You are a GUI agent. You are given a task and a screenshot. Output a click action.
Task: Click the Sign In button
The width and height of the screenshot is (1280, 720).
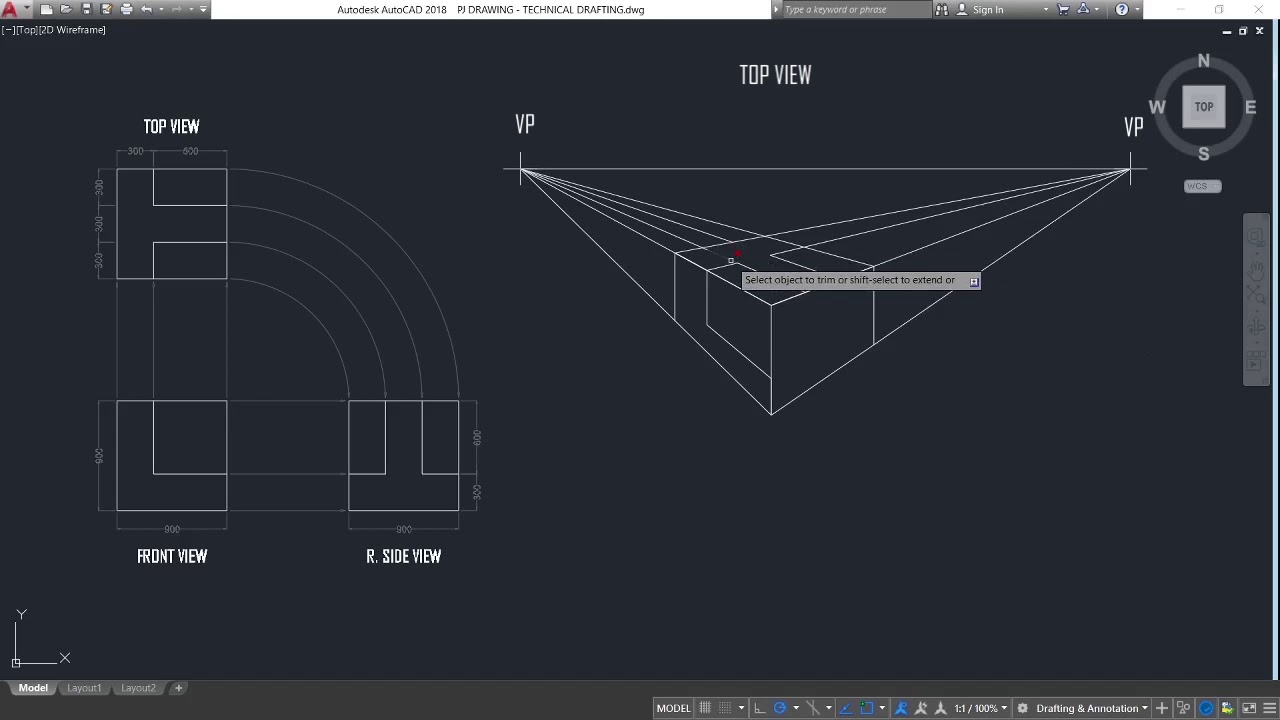(980, 9)
